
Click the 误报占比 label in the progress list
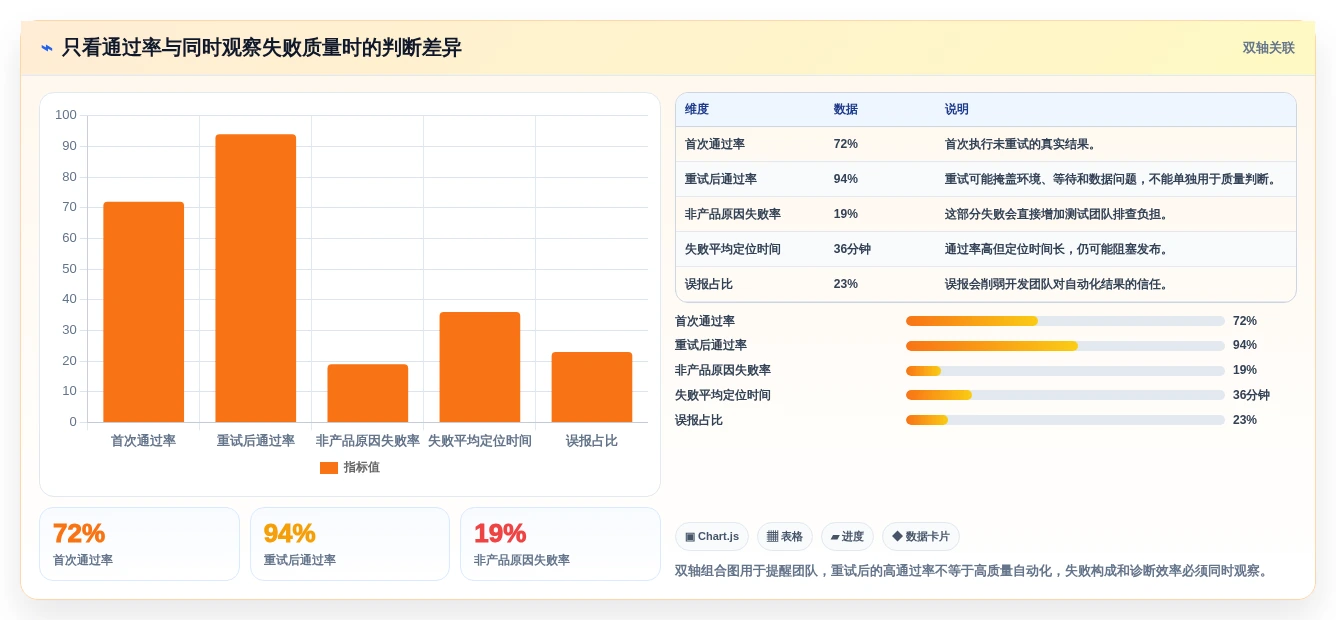[x=699, y=420]
